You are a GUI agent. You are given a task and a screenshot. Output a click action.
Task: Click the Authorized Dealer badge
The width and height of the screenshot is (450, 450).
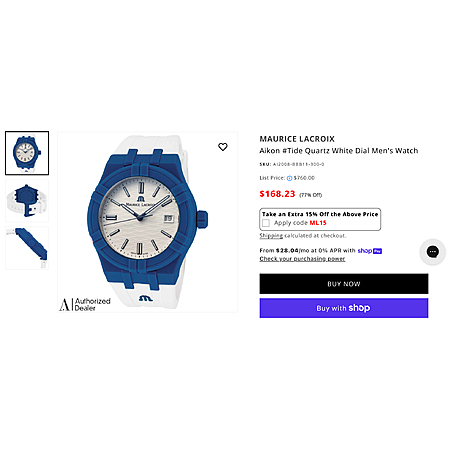click(85, 304)
